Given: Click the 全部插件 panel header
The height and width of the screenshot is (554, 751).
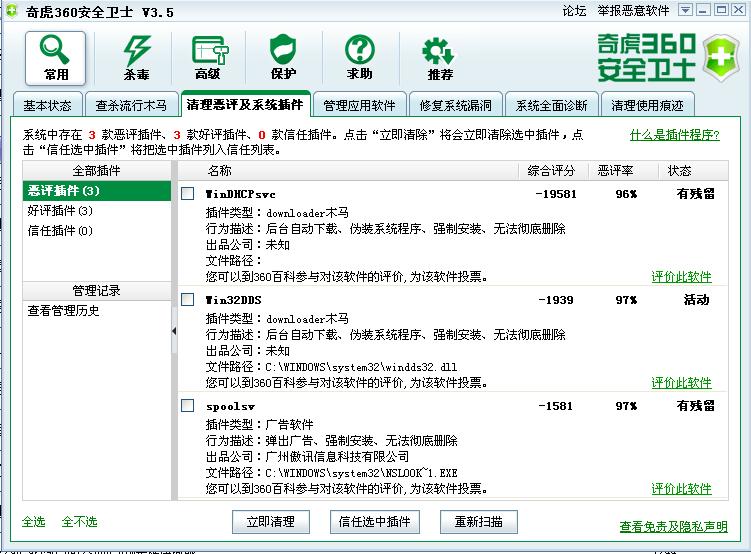Looking at the screenshot, I should pos(97,170).
